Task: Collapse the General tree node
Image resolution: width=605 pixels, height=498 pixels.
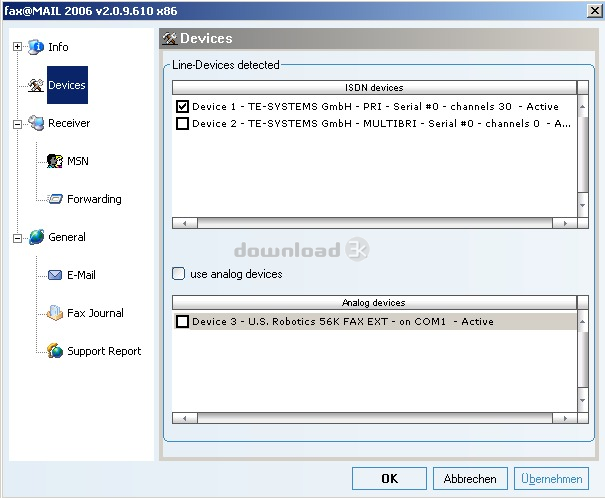Action: pyautogui.click(x=17, y=238)
